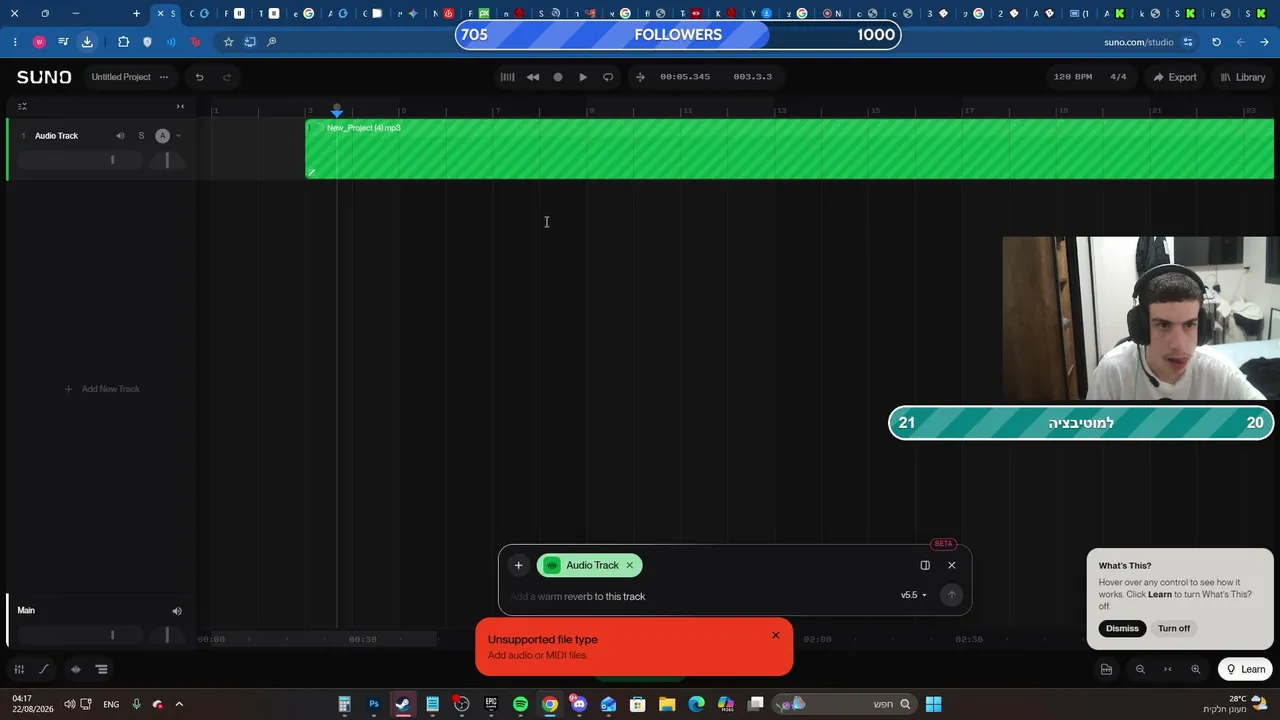The image size is (1280, 720).
Task: Solo the Audio Track
Action: [141, 136]
